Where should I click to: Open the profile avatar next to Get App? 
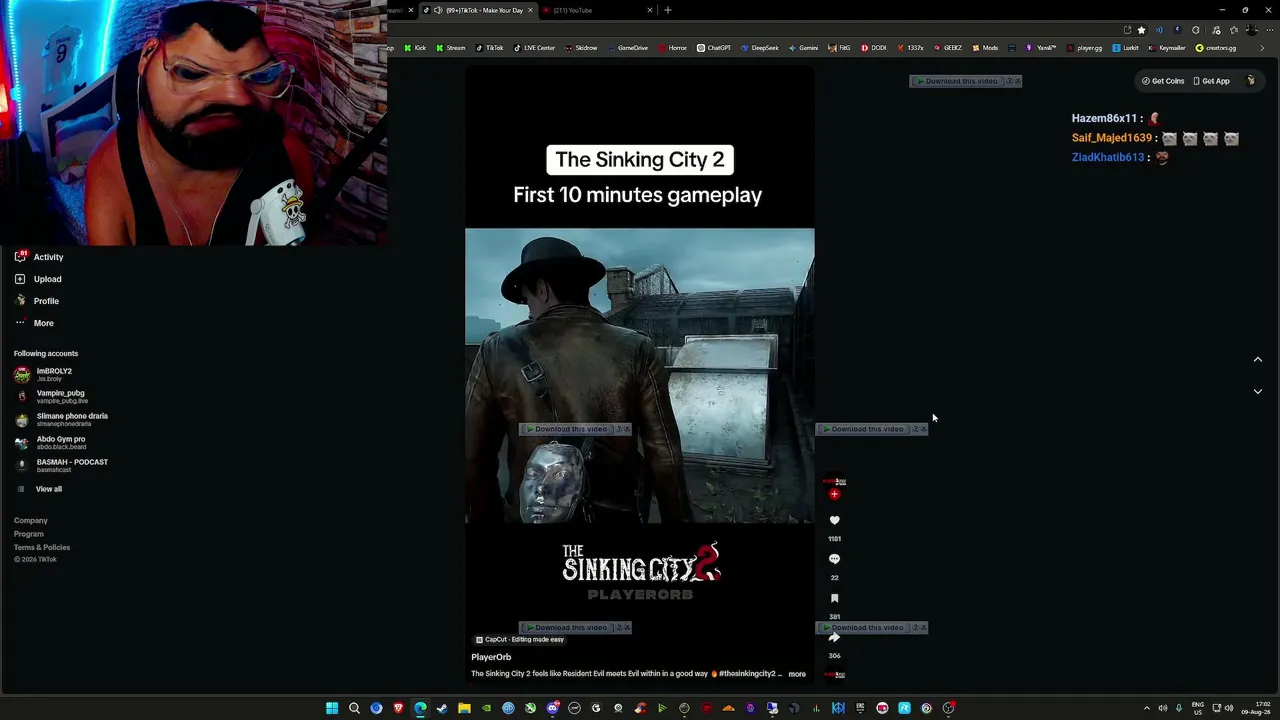click(x=1250, y=81)
